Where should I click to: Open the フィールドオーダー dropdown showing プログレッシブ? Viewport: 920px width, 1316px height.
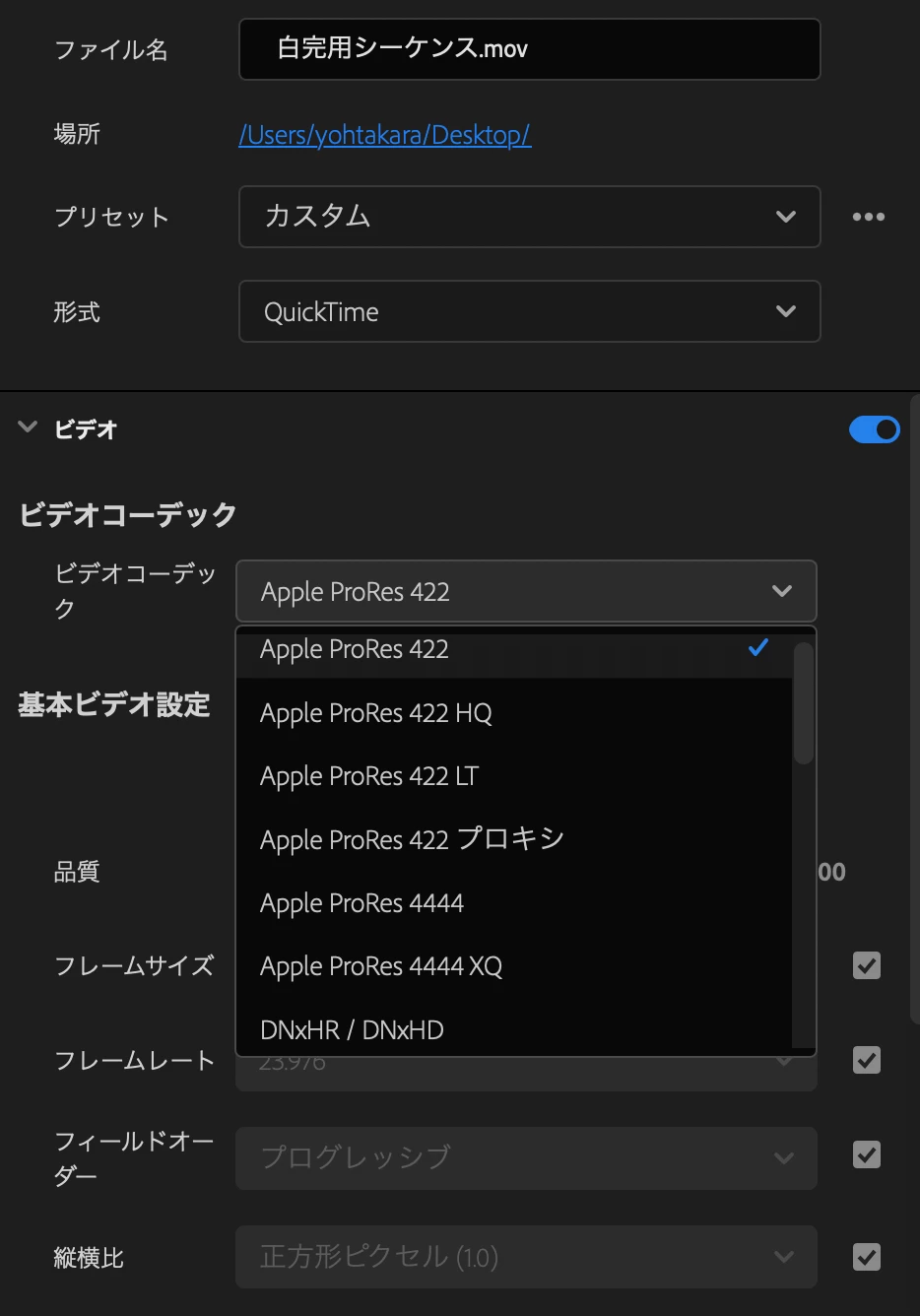[526, 1157]
